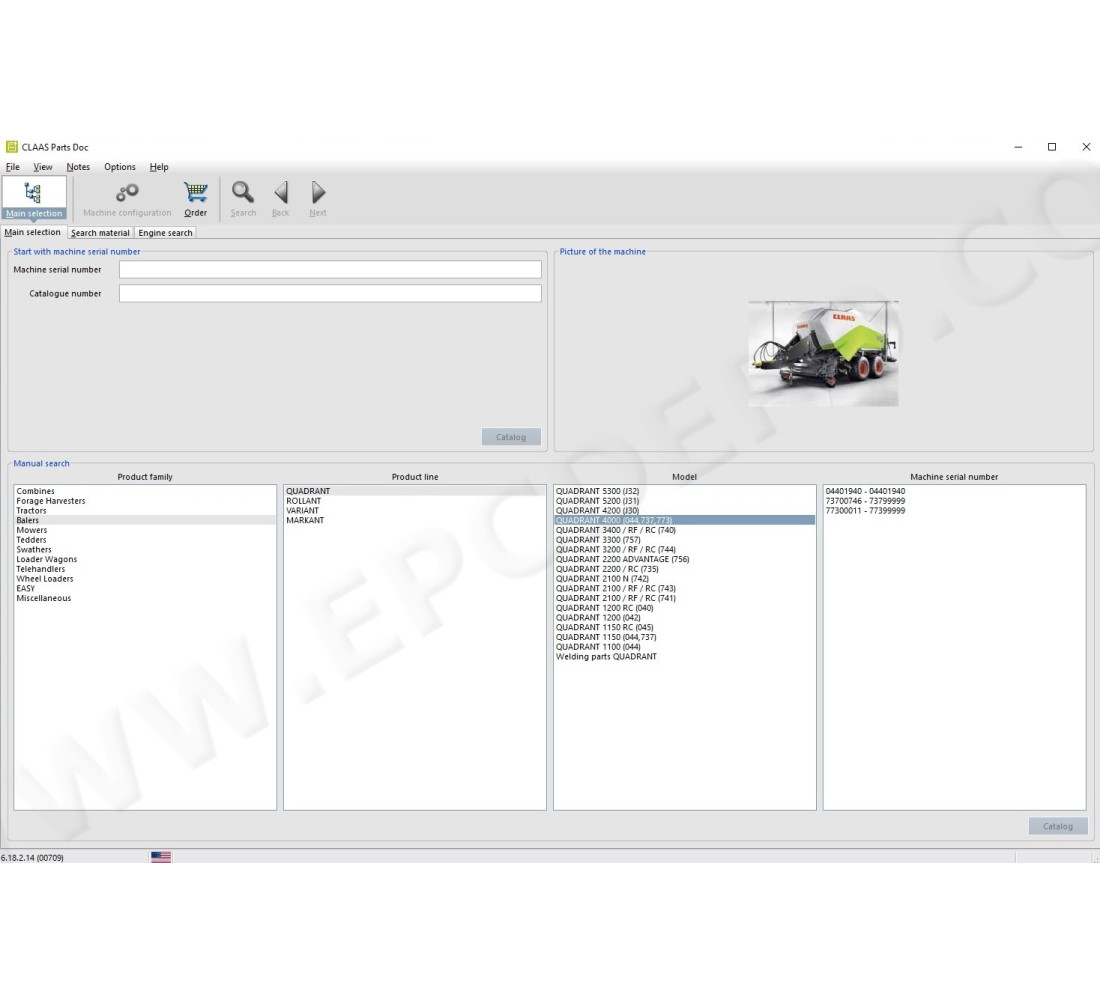Click the upper Catalog button
Viewport: 1100px width, 1000px height.
pos(511,437)
